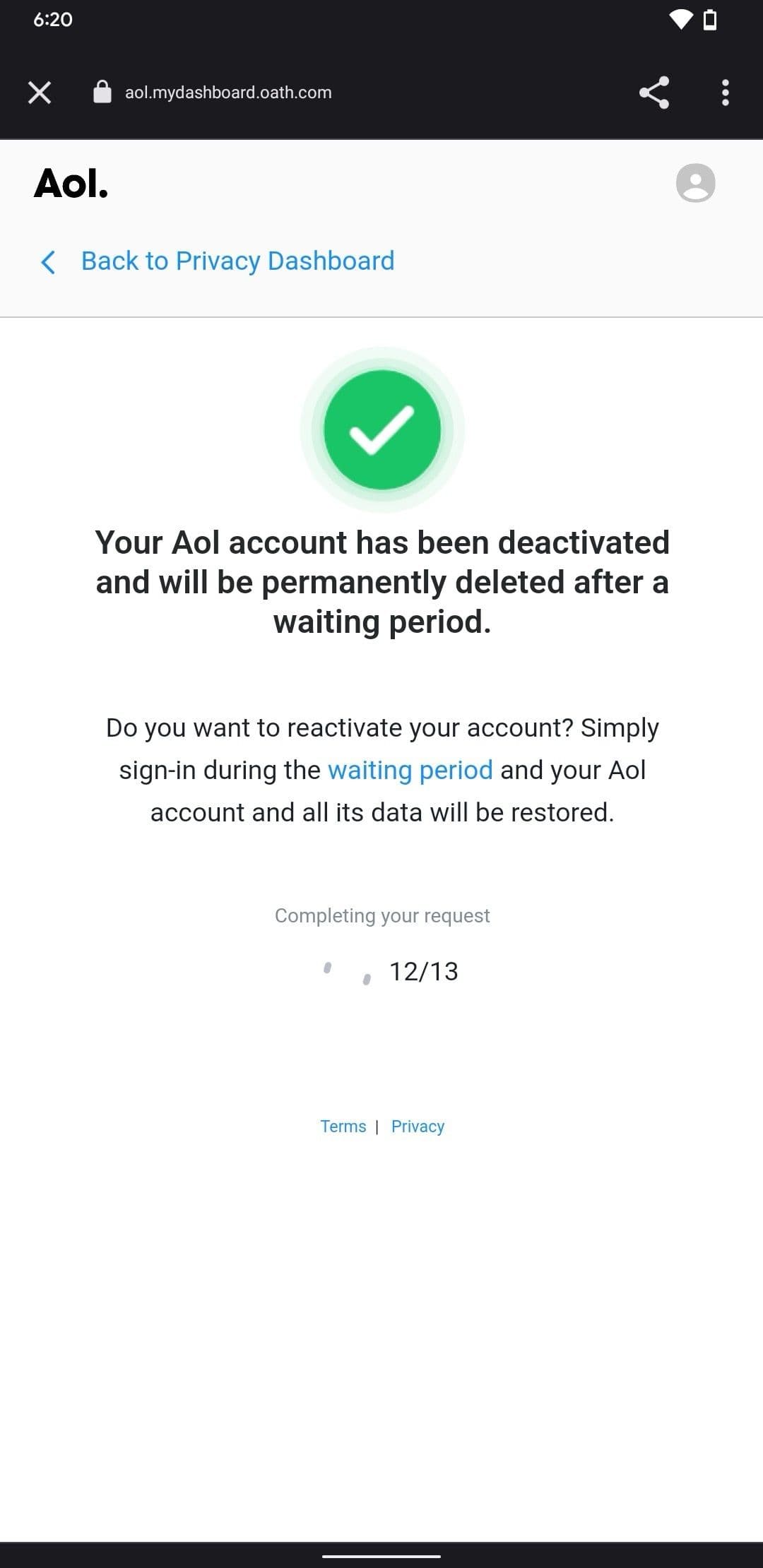
Task: Click the green checkmark success icon
Action: click(381, 429)
